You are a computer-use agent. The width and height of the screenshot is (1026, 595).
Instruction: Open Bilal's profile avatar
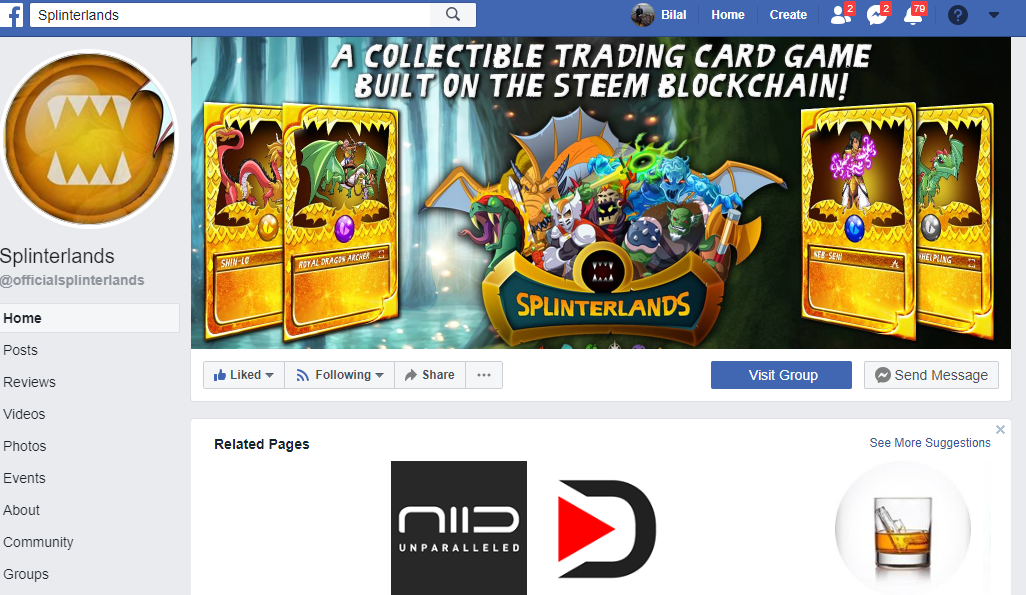[x=643, y=14]
